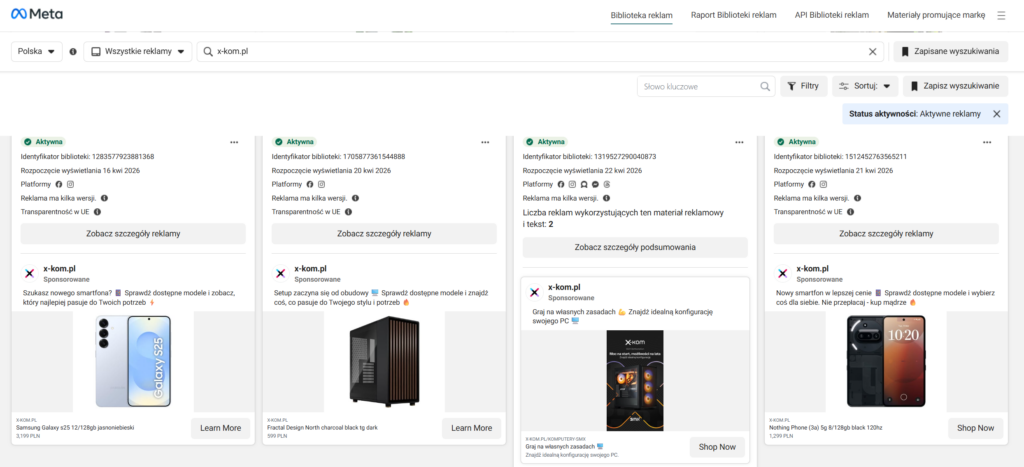The width and height of the screenshot is (1024, 467).
Task: Click text 'Nothing Phone (3a) 5g 8/128gb black 120hz'
Action: (827, 428)
